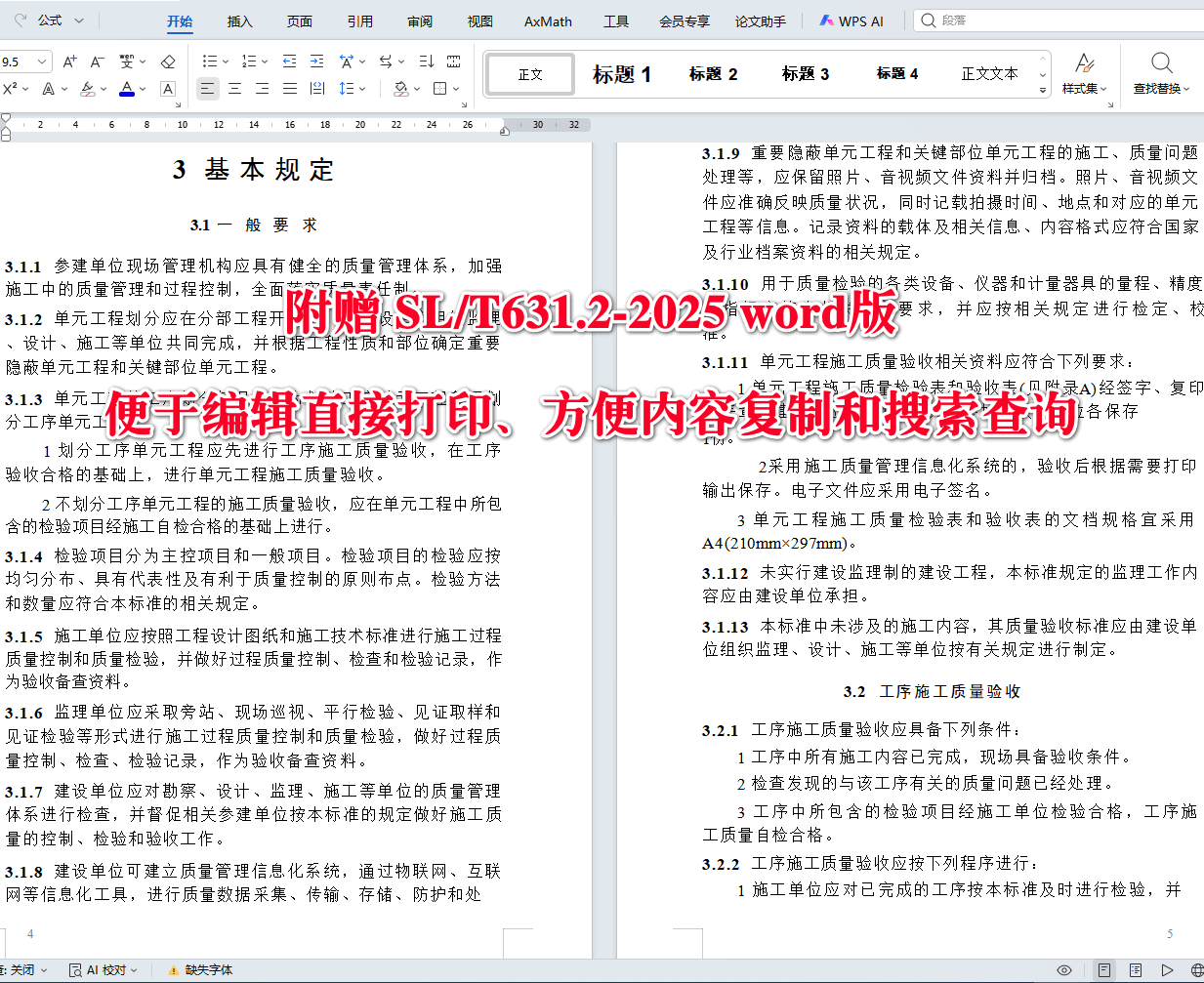Expand font color dropdown arrow
1204x983 pixels.
click(x=143, y=89)
